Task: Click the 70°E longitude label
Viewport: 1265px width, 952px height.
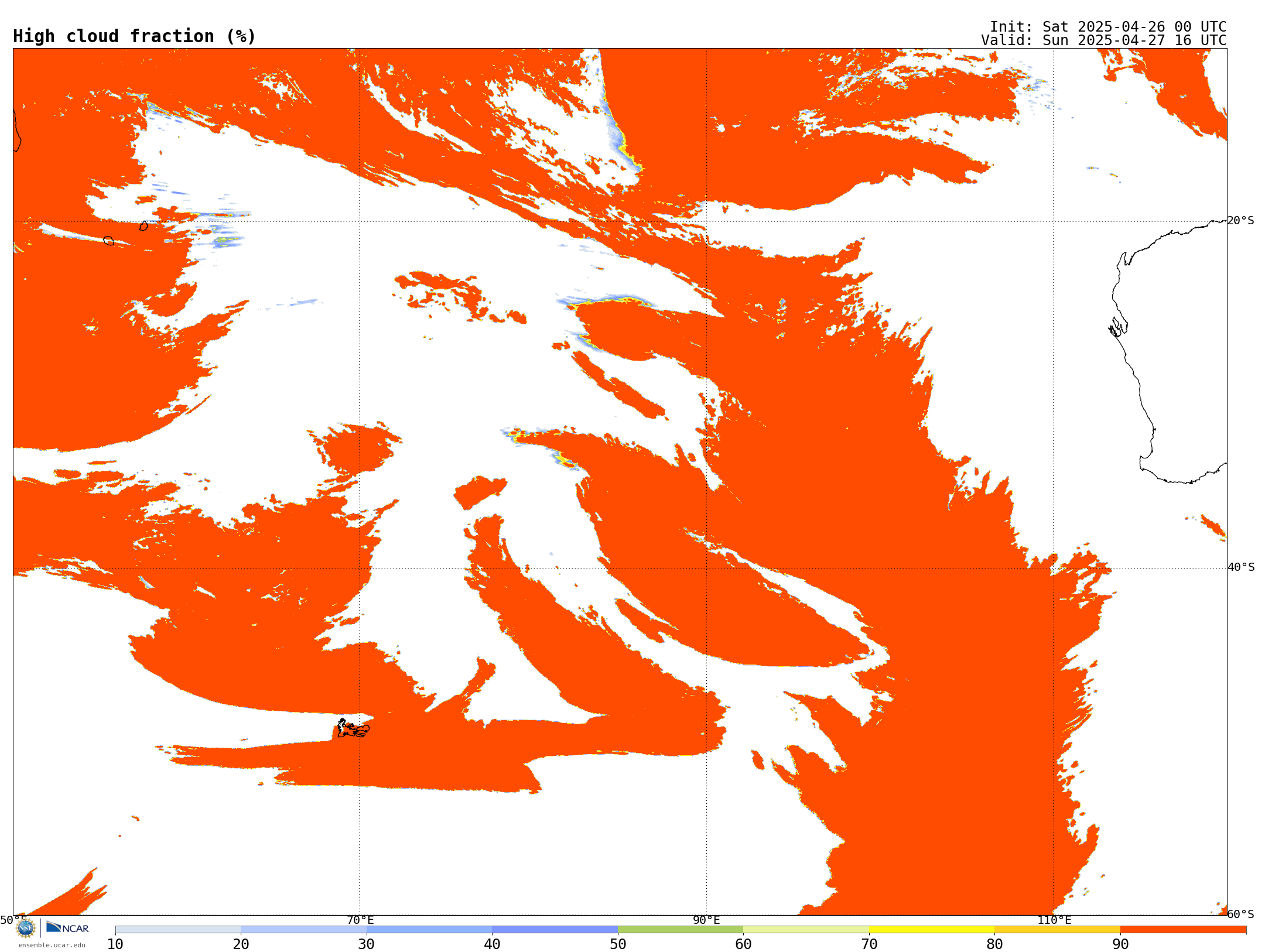Action: (x=360, y=920)
